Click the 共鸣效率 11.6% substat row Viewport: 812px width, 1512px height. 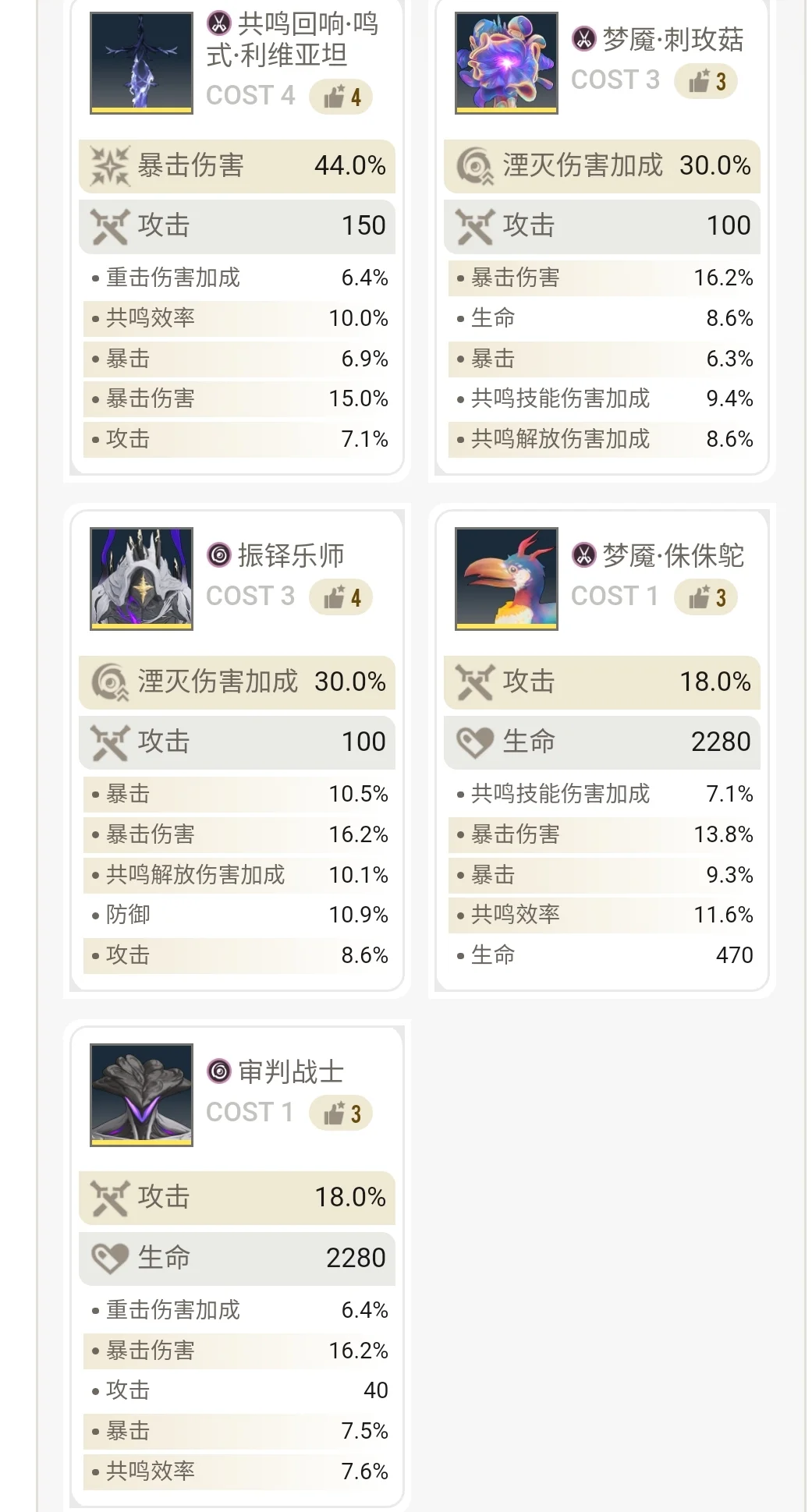click(602, 915)
